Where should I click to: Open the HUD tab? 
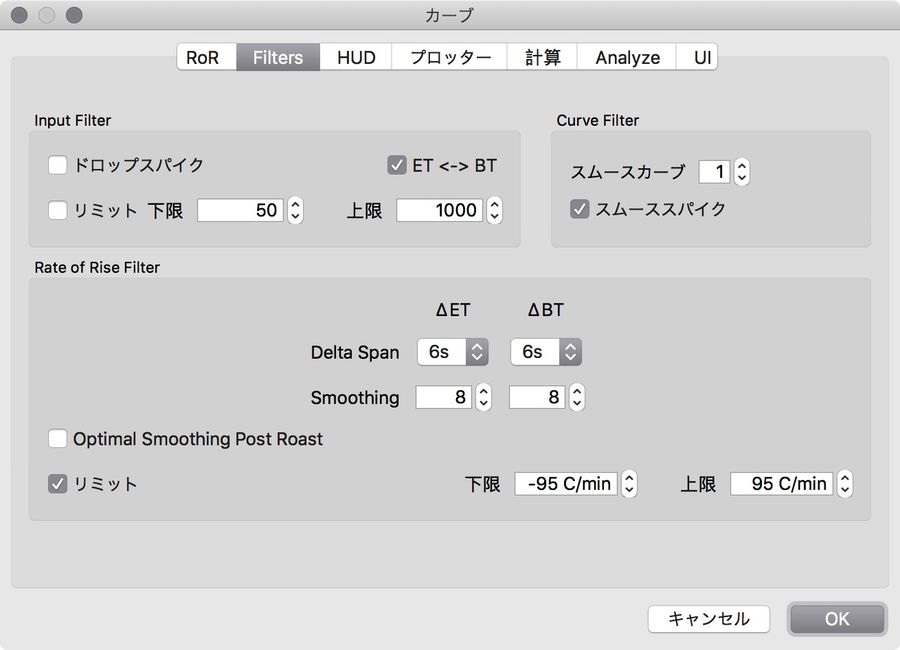tap(356, 57)
